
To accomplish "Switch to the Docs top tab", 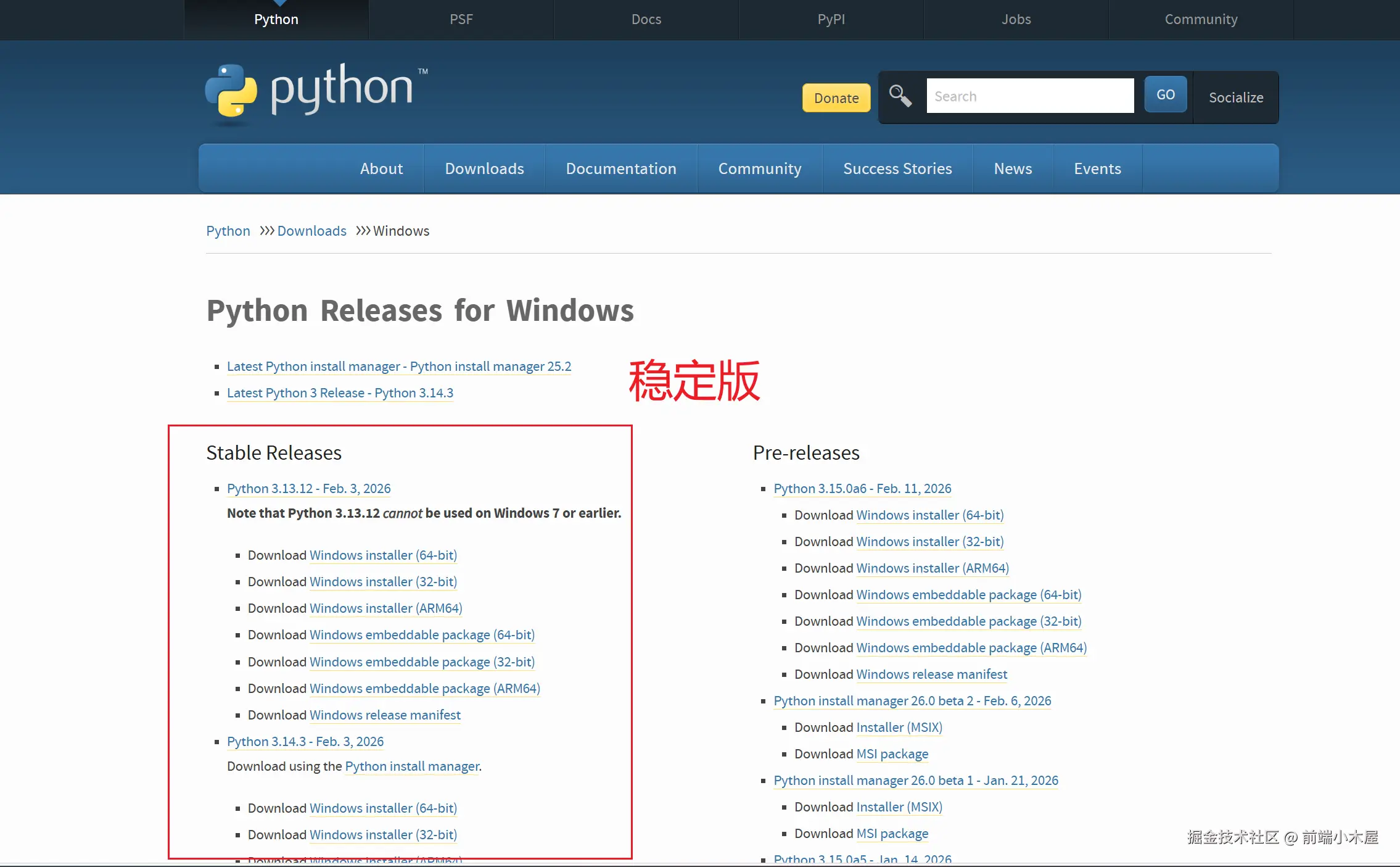I will (x=646, y=19).
